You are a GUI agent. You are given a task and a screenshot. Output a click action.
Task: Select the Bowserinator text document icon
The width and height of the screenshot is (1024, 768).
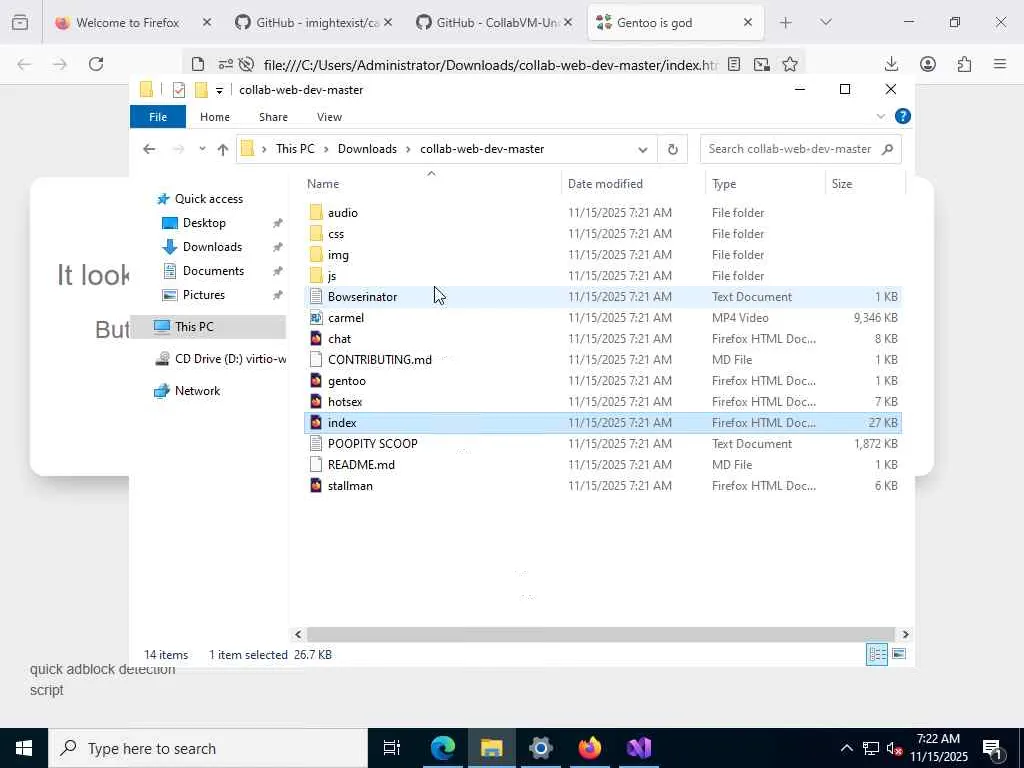[x=316, y=296]
